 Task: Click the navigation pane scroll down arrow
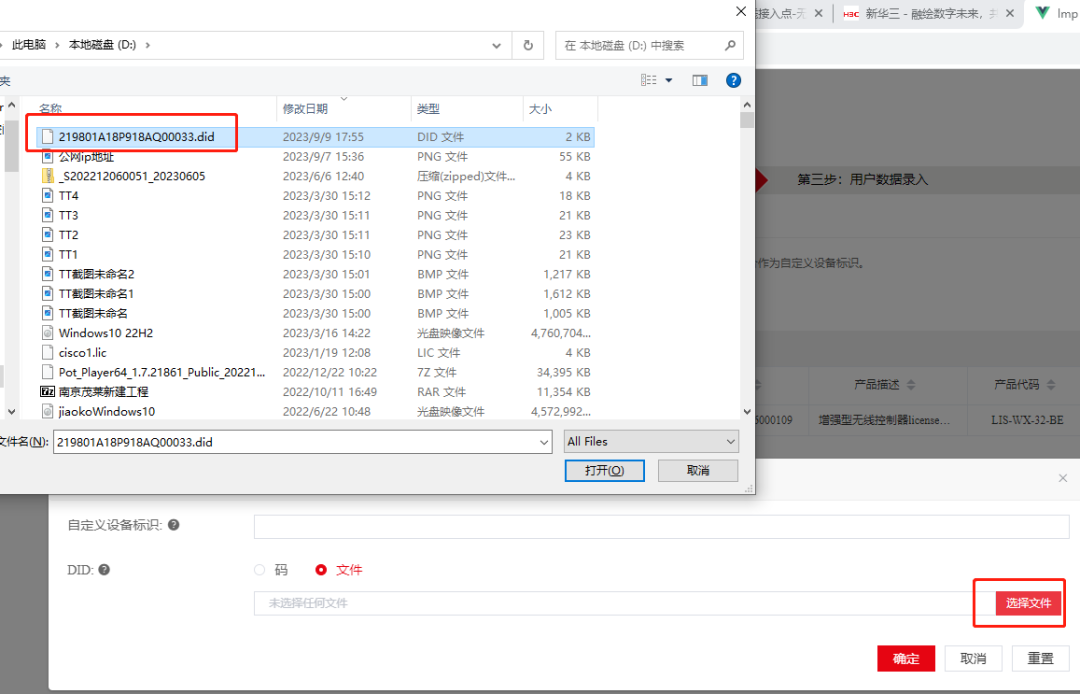tap(11, 412)
